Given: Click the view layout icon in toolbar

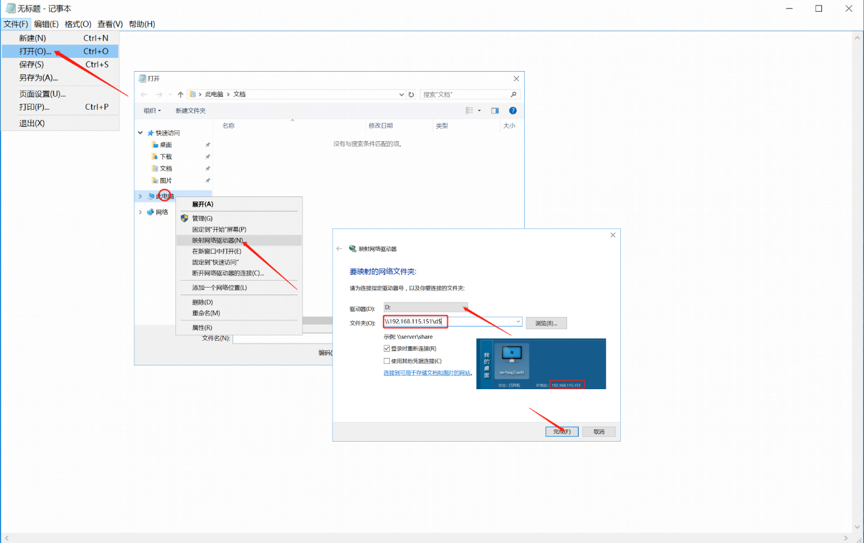Looking at the screenshot, I should (x=469, y=111).
